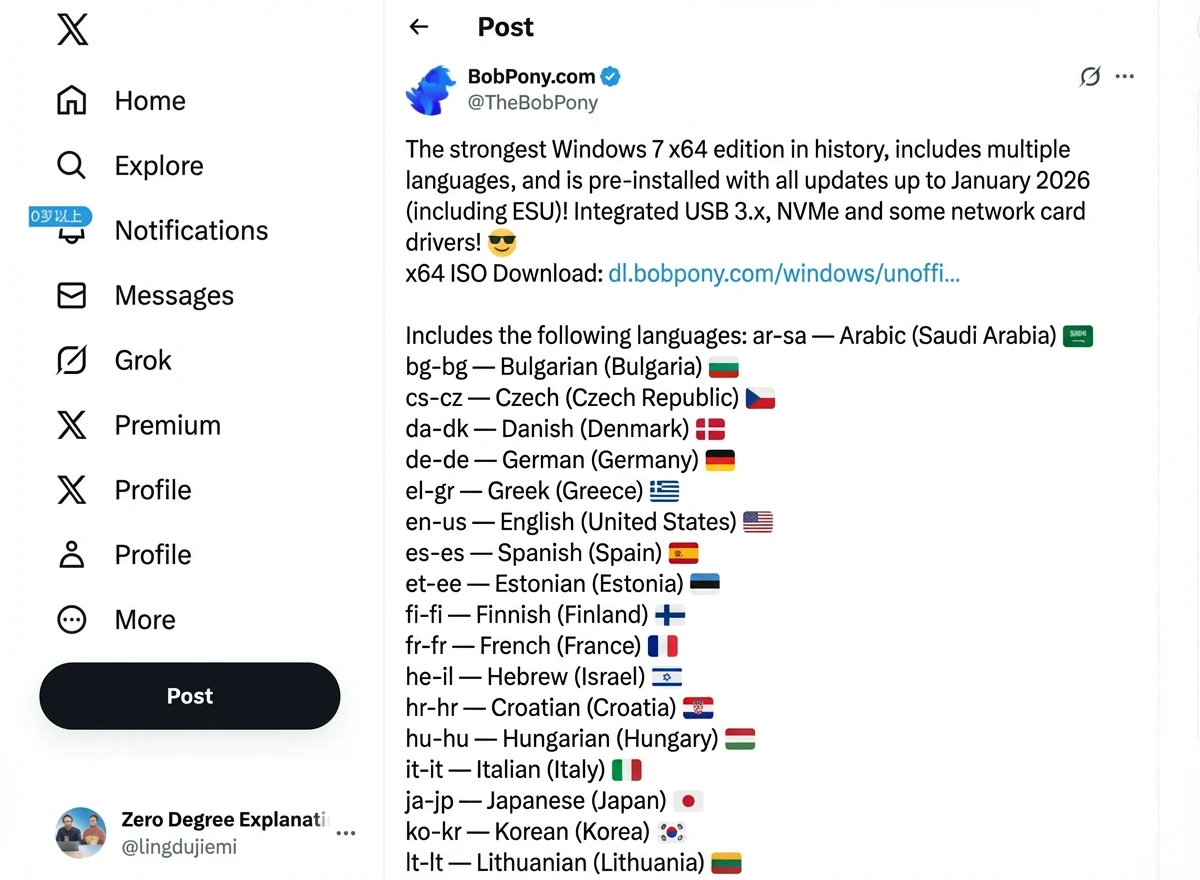Click the BobPony.com profile avatar
The width and height of the screenshot is (1200, 880).
tap(431, 90)
